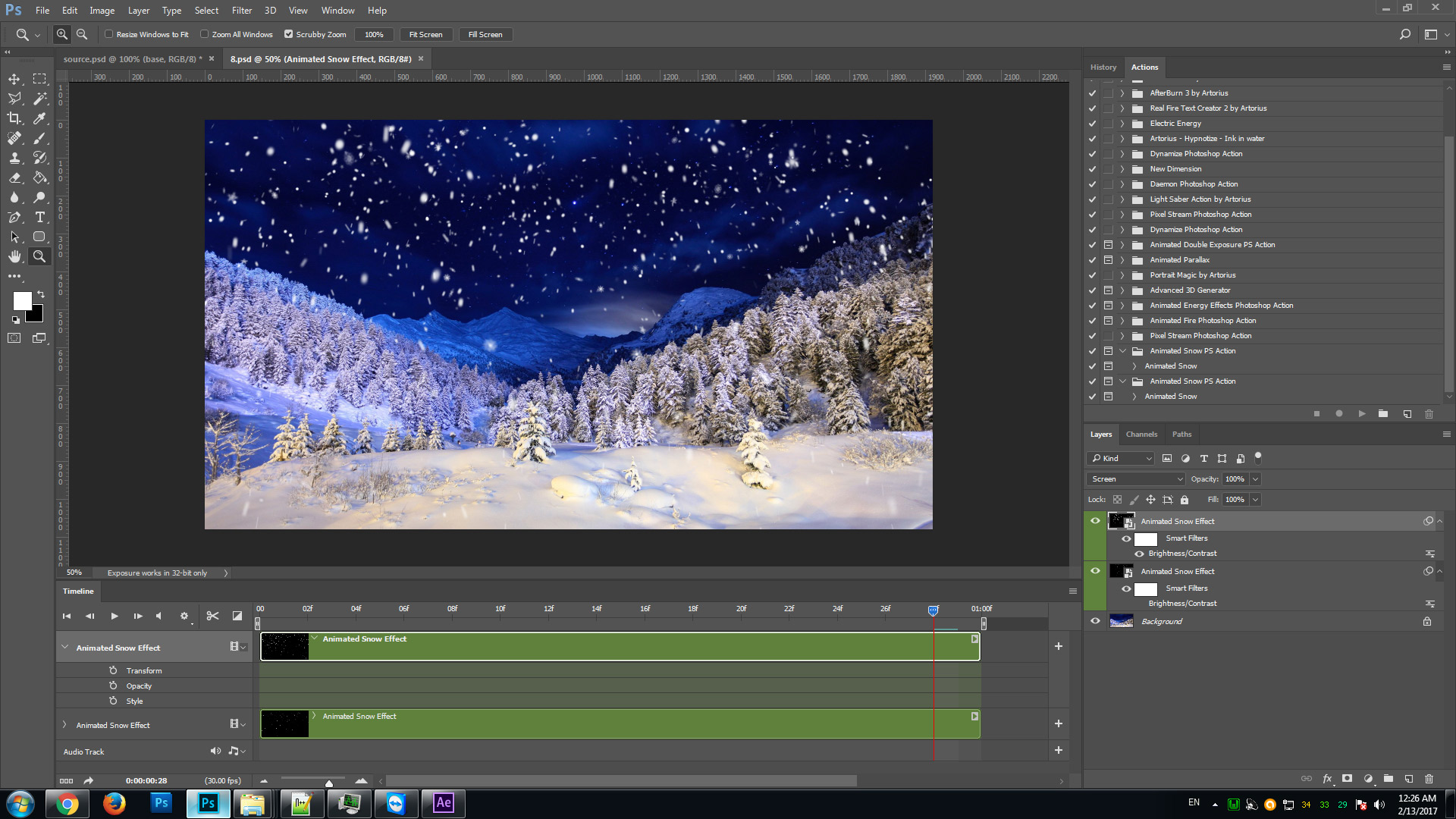Click the Fill Screen button

tap(485, 34)
